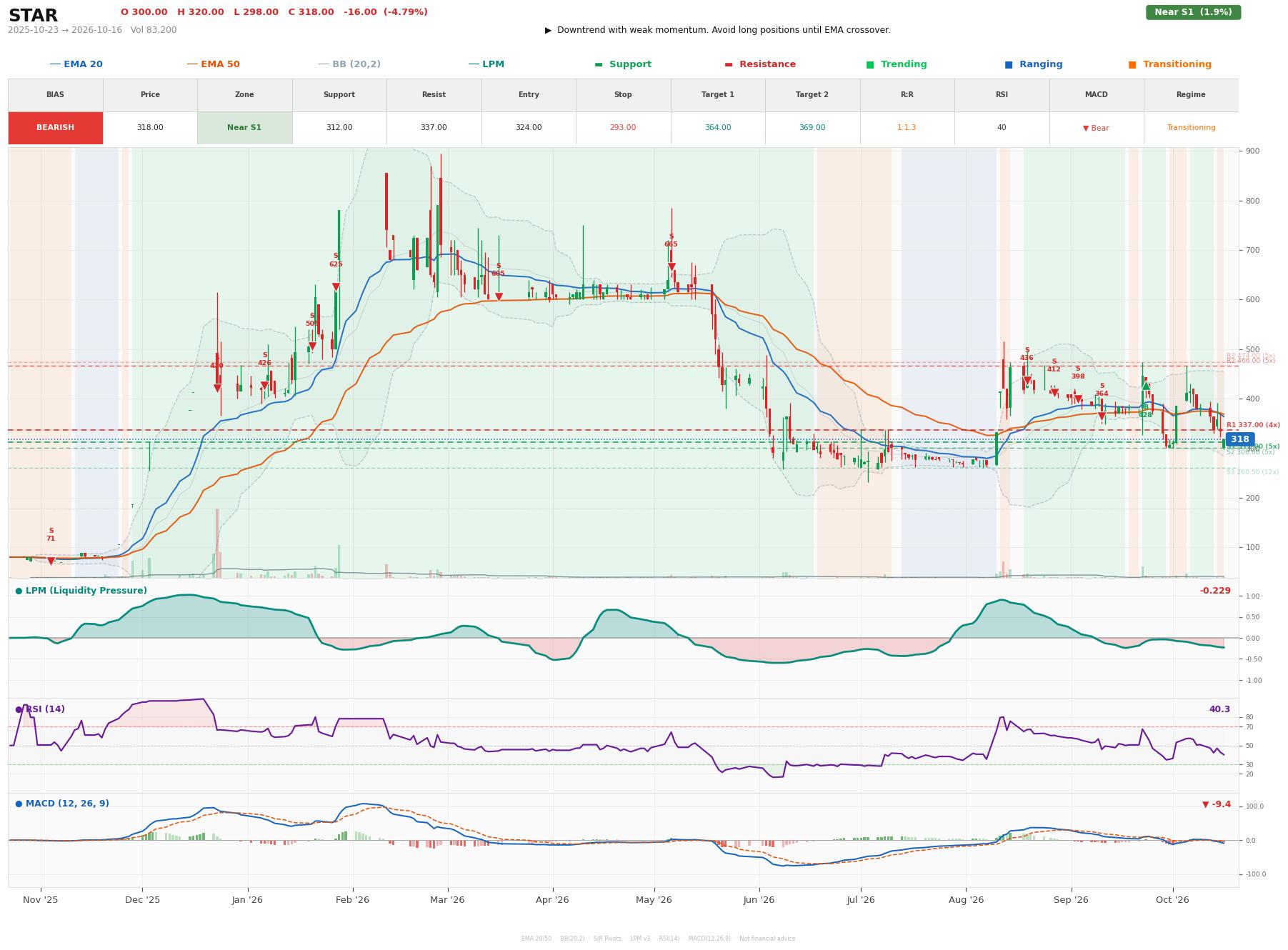Click the R:R column header

pyautogui.click(x=907, y=94)
